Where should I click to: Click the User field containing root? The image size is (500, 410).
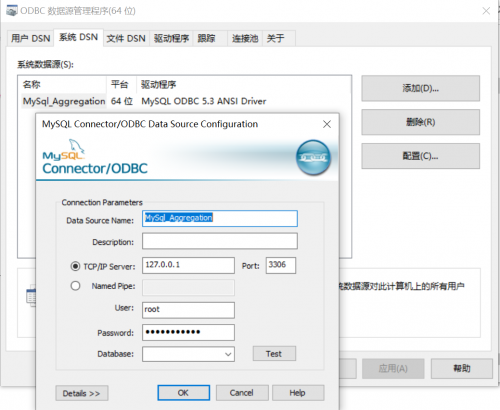click(x=188, y=310)
